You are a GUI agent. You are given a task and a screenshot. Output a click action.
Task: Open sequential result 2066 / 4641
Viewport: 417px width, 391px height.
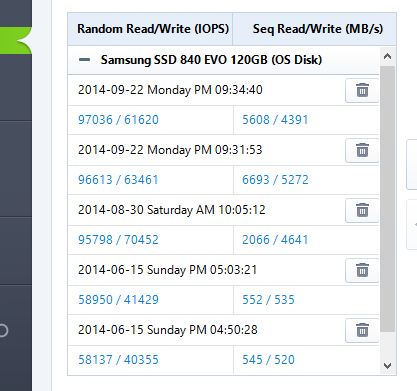tap(275, 240)
